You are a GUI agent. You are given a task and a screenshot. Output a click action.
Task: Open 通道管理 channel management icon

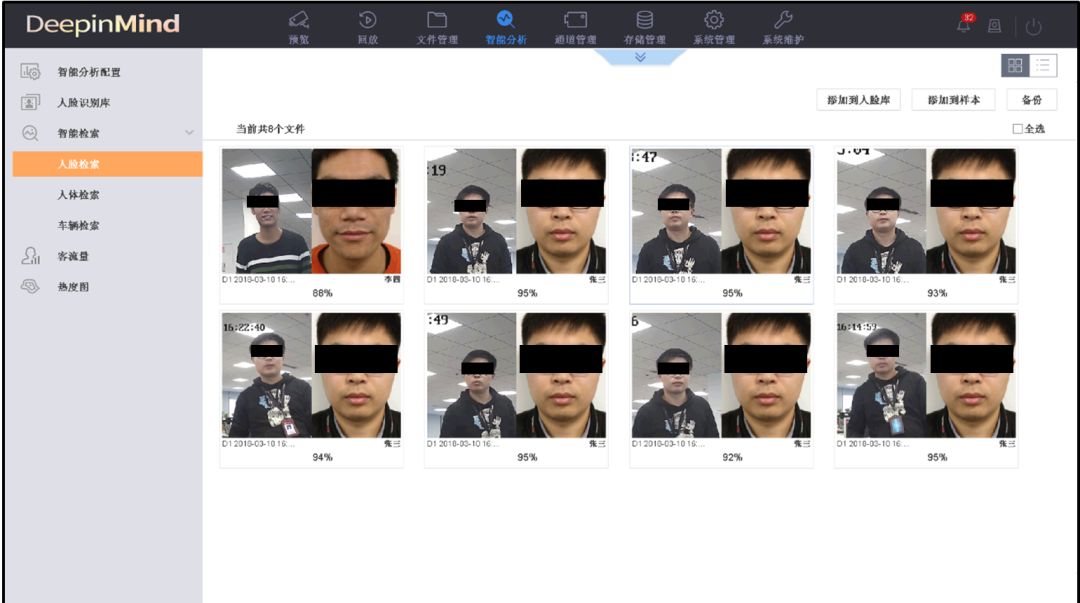[575, 20]
